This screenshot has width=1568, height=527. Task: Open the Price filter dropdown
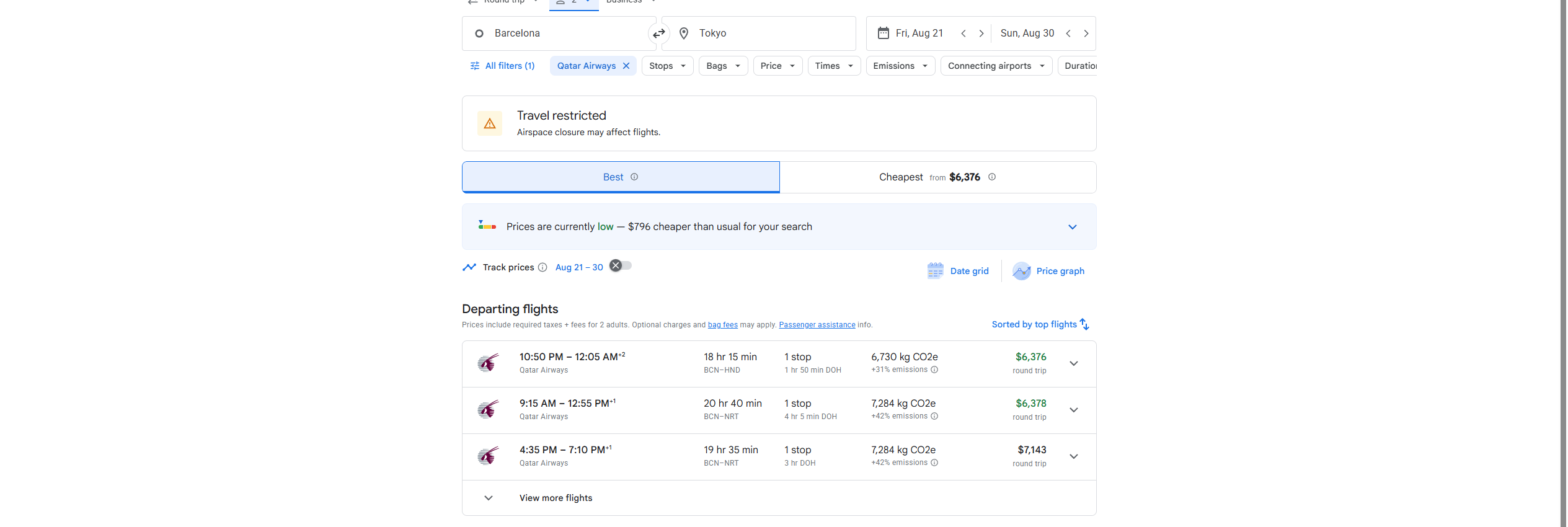[778, 66]
